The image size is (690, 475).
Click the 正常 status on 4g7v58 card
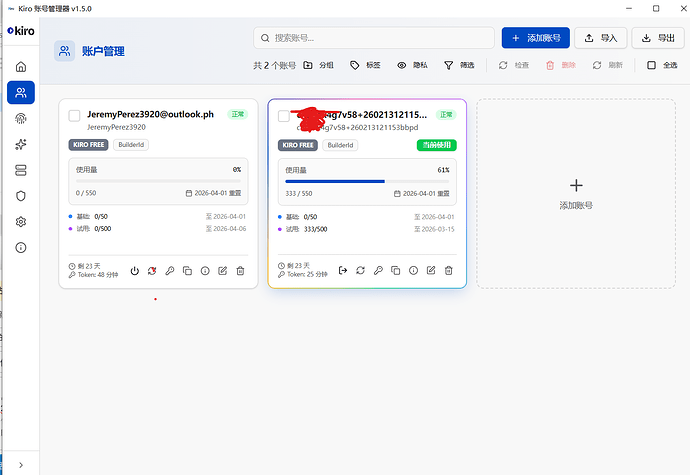[x=446, y=115]
